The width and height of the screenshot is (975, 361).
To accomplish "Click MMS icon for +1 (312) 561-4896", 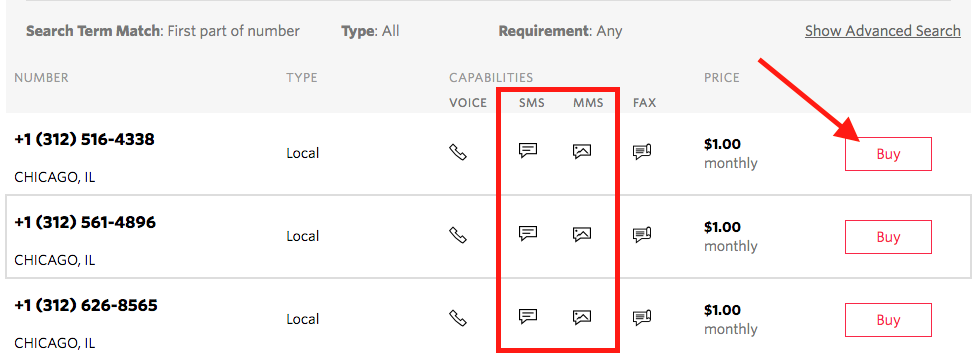I will coord(582,234).
